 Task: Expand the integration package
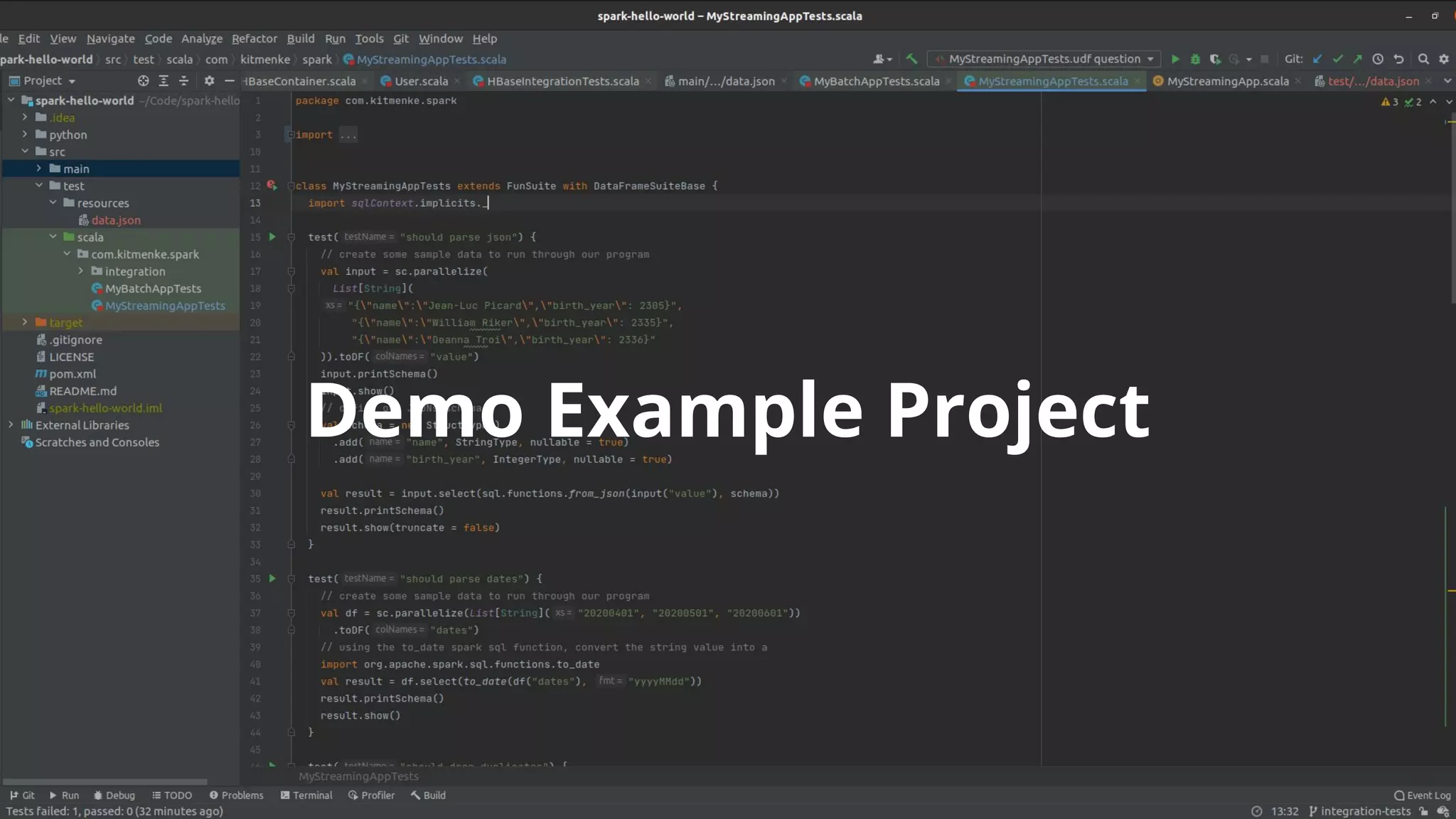[x=80, y=271]
